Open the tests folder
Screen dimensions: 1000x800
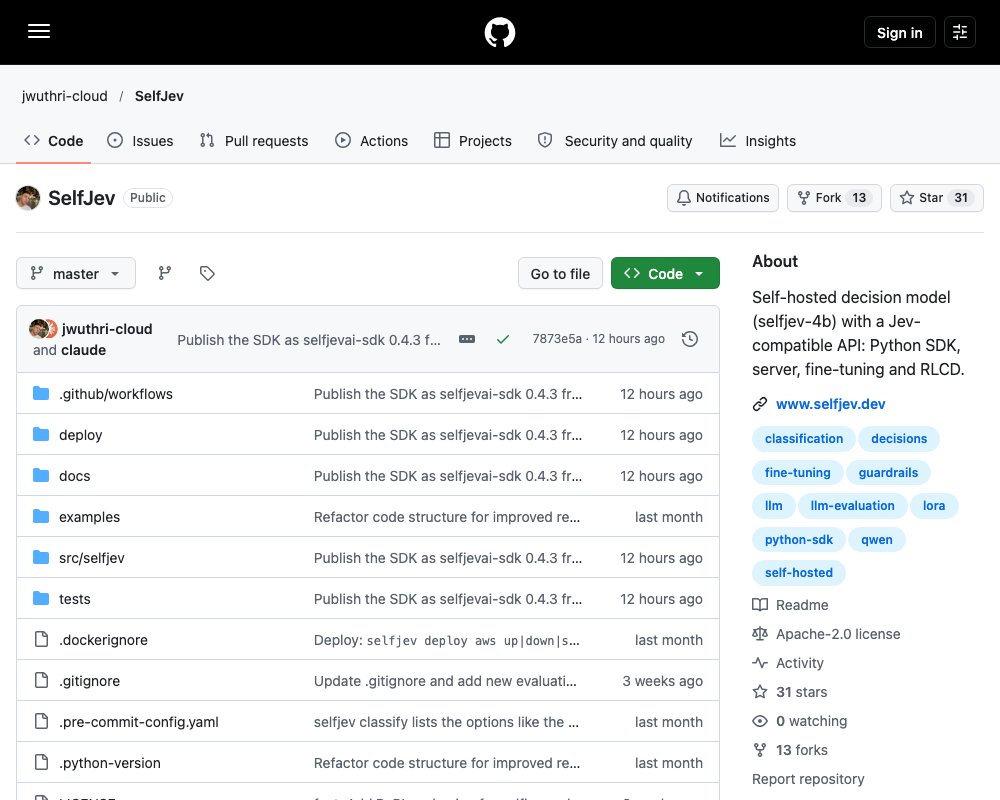pyautogui.click(x=75, y=599)
